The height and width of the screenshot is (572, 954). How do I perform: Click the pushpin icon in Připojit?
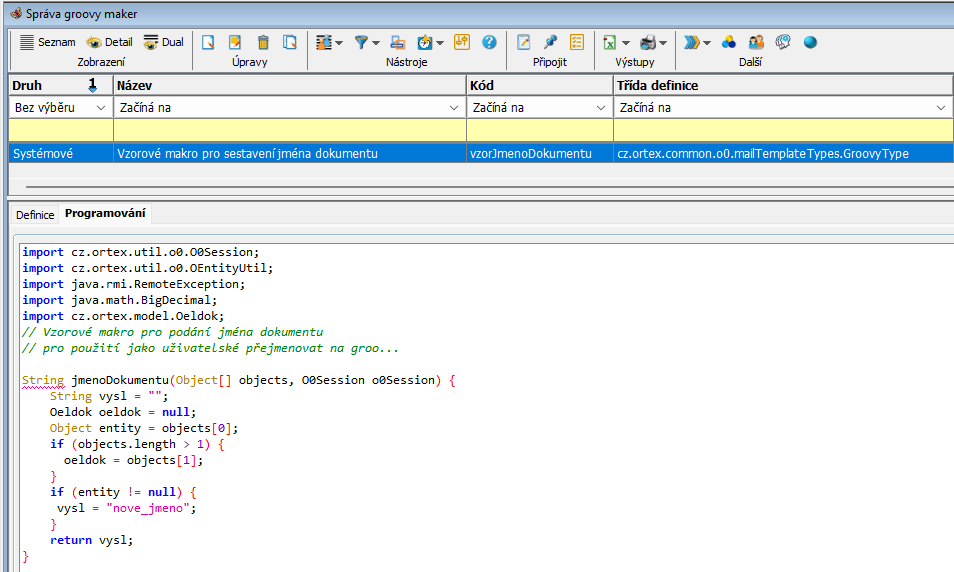pos(550,42)
